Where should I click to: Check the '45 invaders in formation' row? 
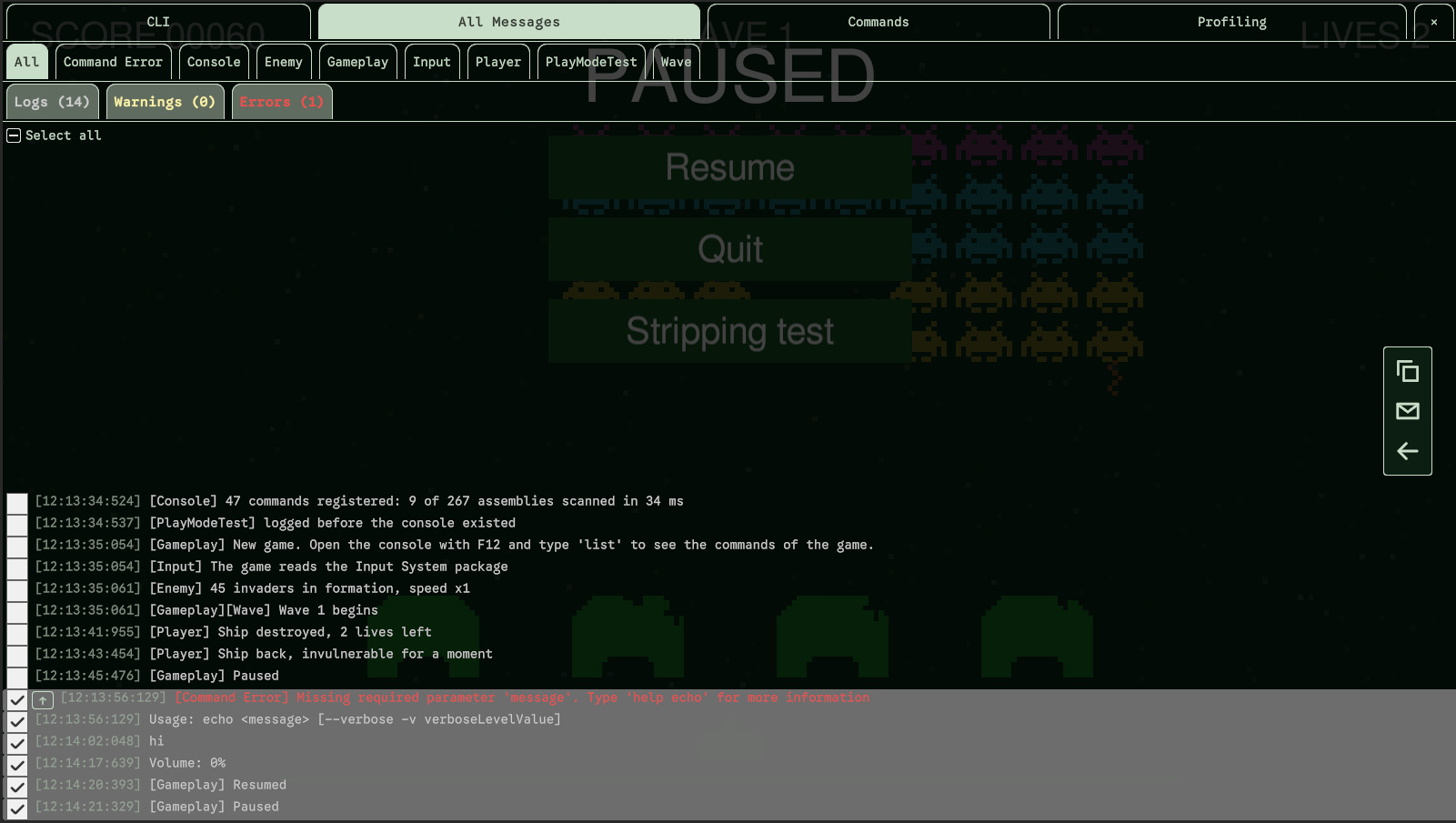point(17,590)
